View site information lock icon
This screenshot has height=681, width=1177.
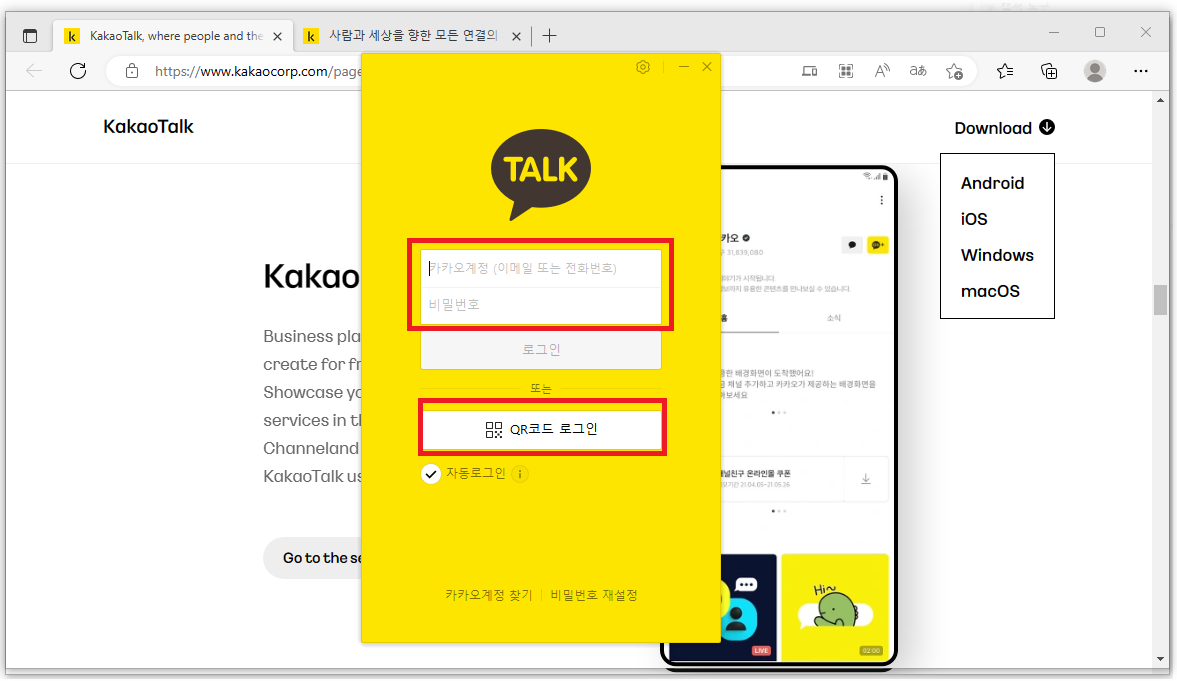click(131, 71)
